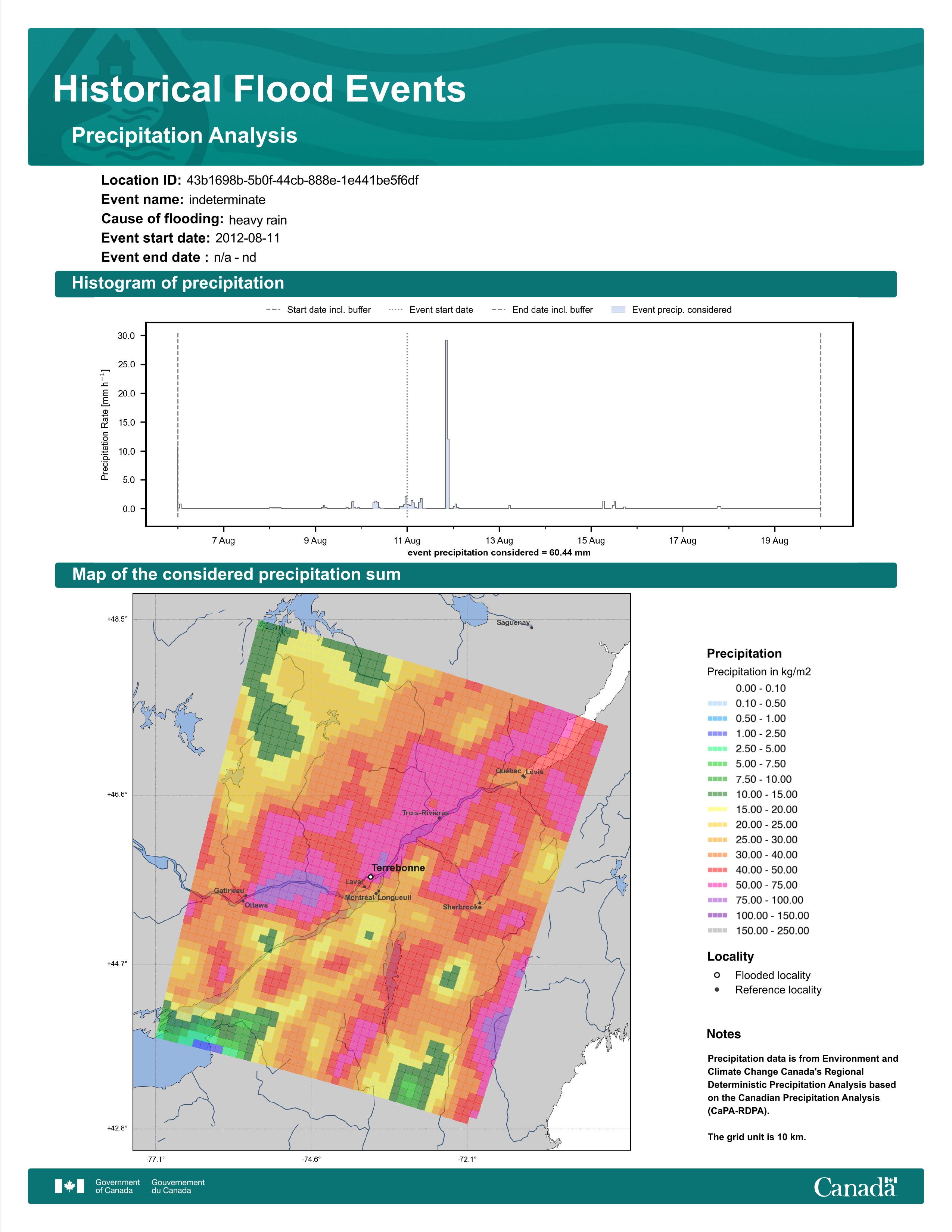Click the 10.00 - 15.00 dark green swatch
This screenshot has width=952, height=1232.
(x=717, y=794)
